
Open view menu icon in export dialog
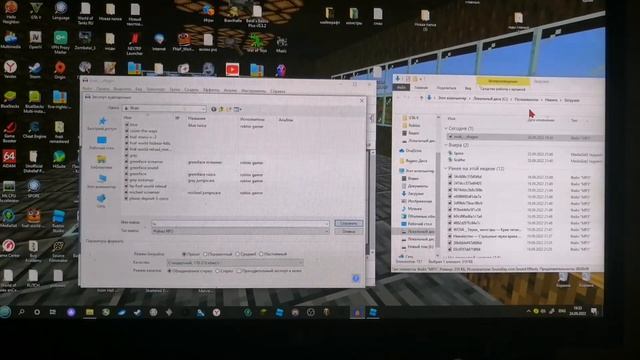click(x=238, y=109)
